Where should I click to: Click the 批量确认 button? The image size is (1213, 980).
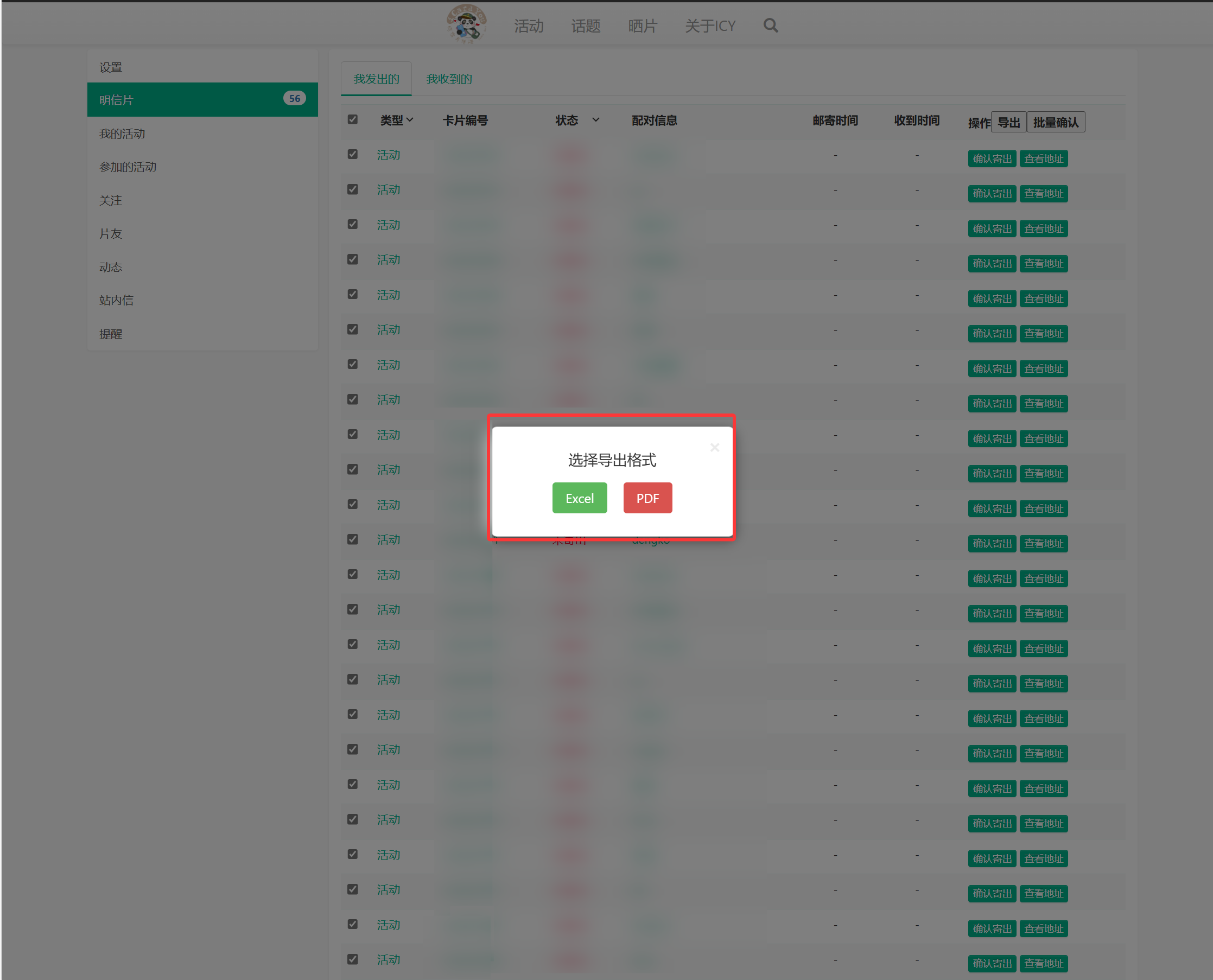point(1055,123)
